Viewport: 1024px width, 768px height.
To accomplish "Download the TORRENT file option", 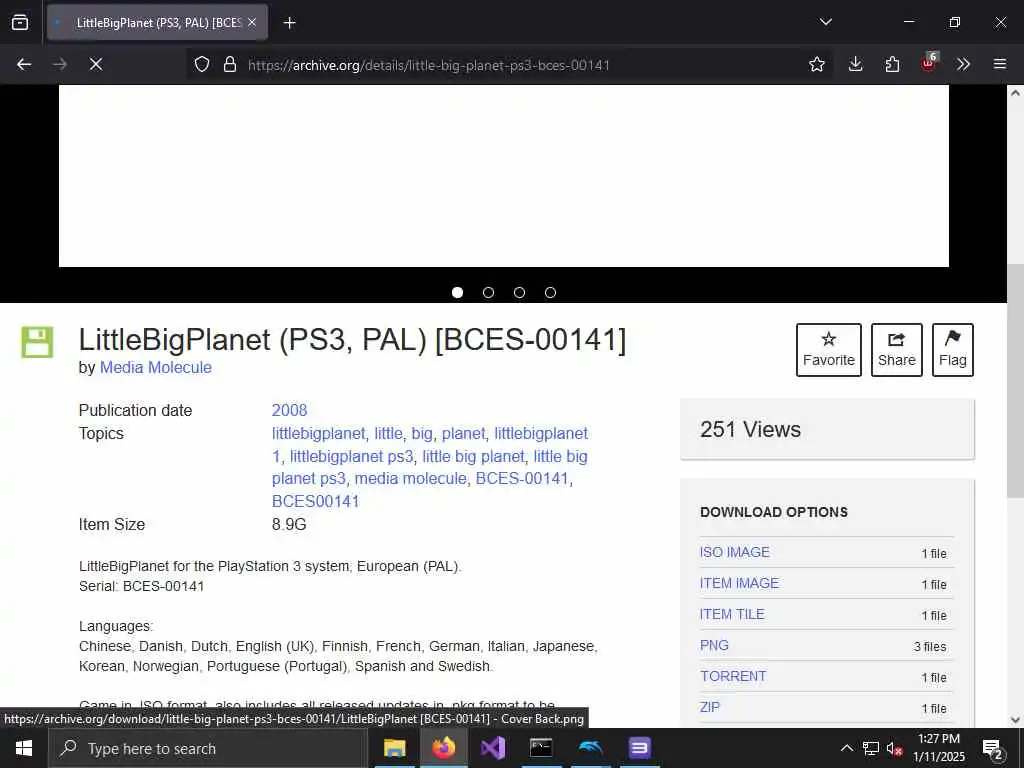I will click(733, 677).
